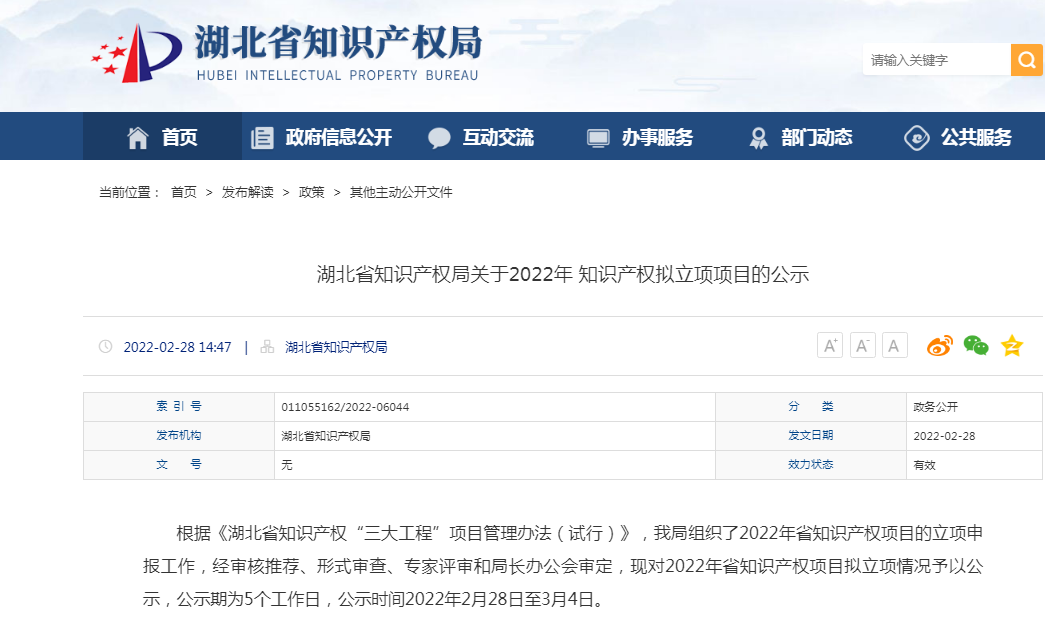Screen dimensions: 1045x627
Task: Share article to QQ Zone star icon
Action: pyautogui.click(x=1012, y=346)
